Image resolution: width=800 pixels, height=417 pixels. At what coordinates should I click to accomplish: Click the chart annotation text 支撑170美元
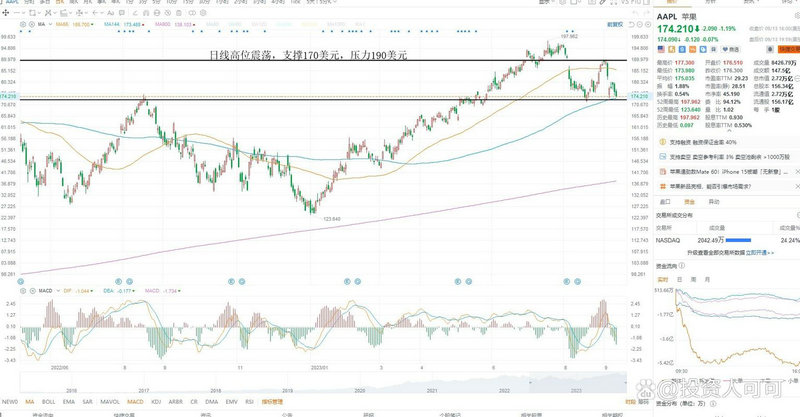point(310,55)
